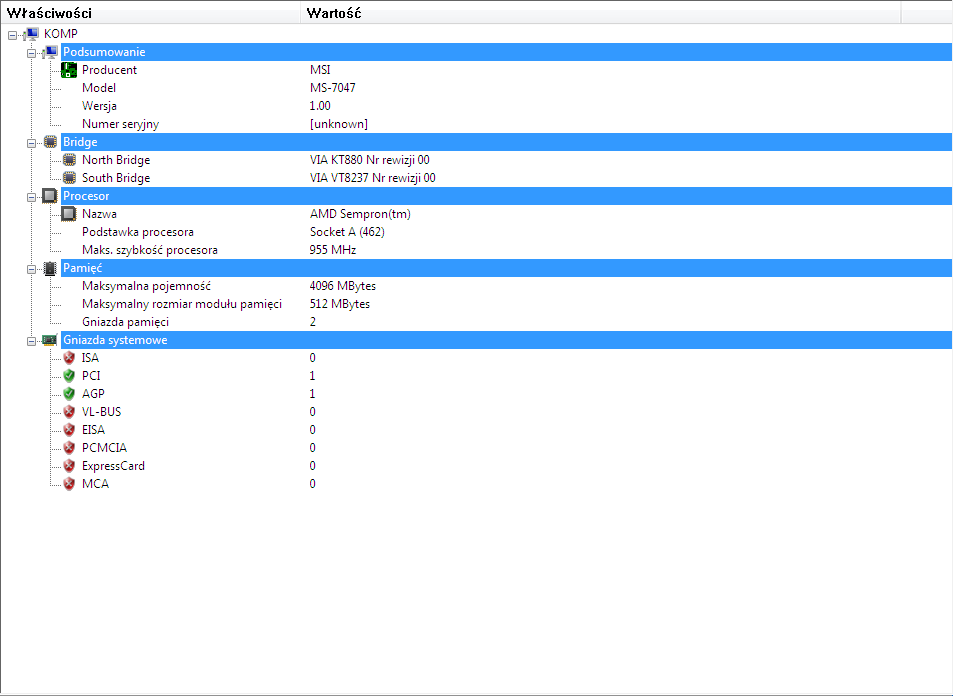
Task: Click the Gniazda systemowe card icon
Action: 50,340
